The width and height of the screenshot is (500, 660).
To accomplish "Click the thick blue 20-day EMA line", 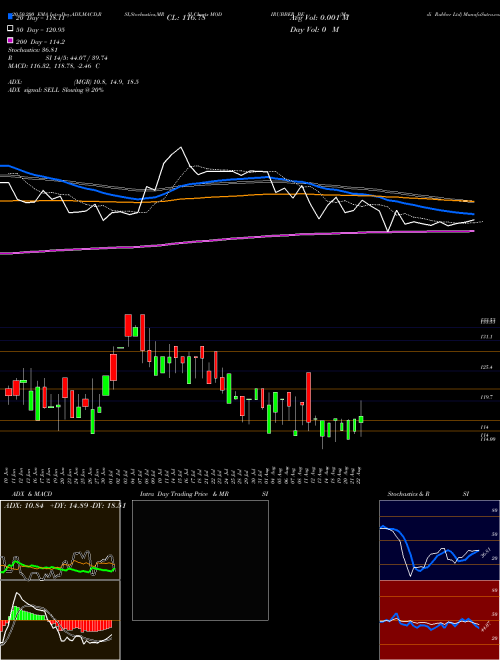I will (236, 180).
